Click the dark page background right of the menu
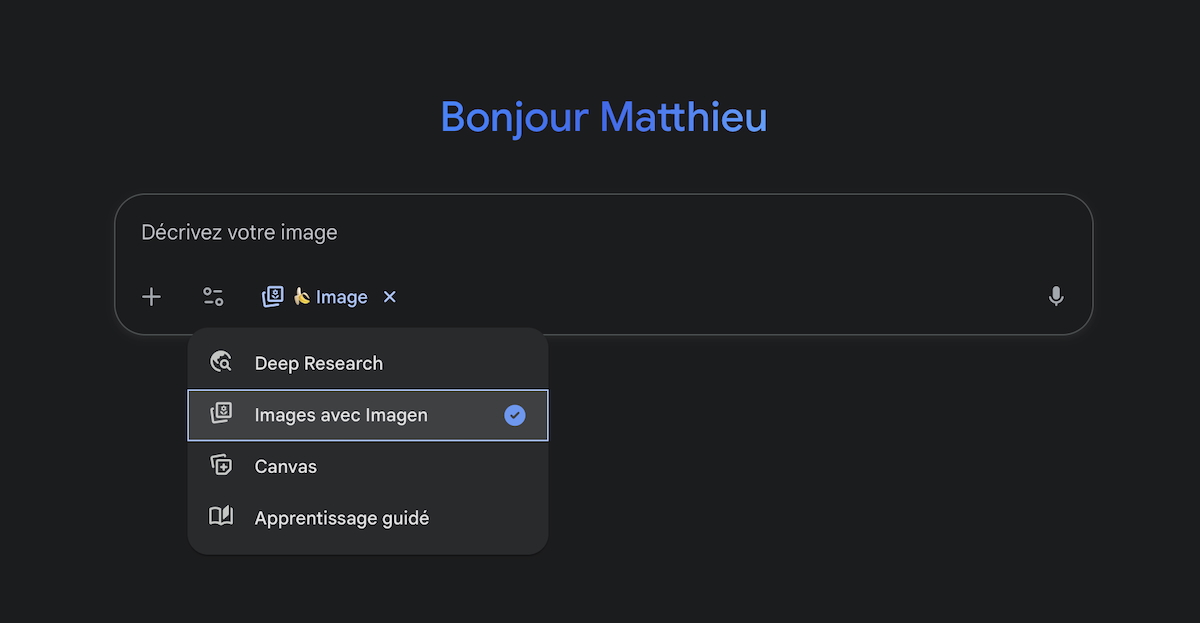Viewport: 1200px width, 623px height. (850, 460)
